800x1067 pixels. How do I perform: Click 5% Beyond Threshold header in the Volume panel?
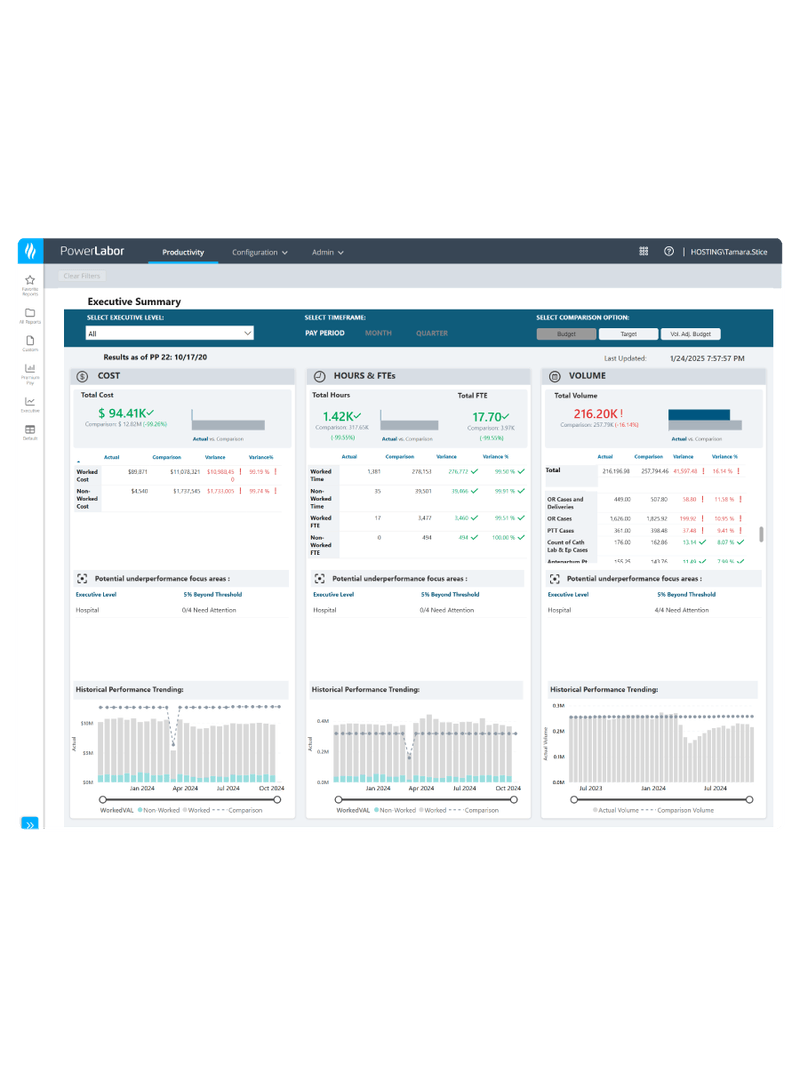(x=686, y=595)
